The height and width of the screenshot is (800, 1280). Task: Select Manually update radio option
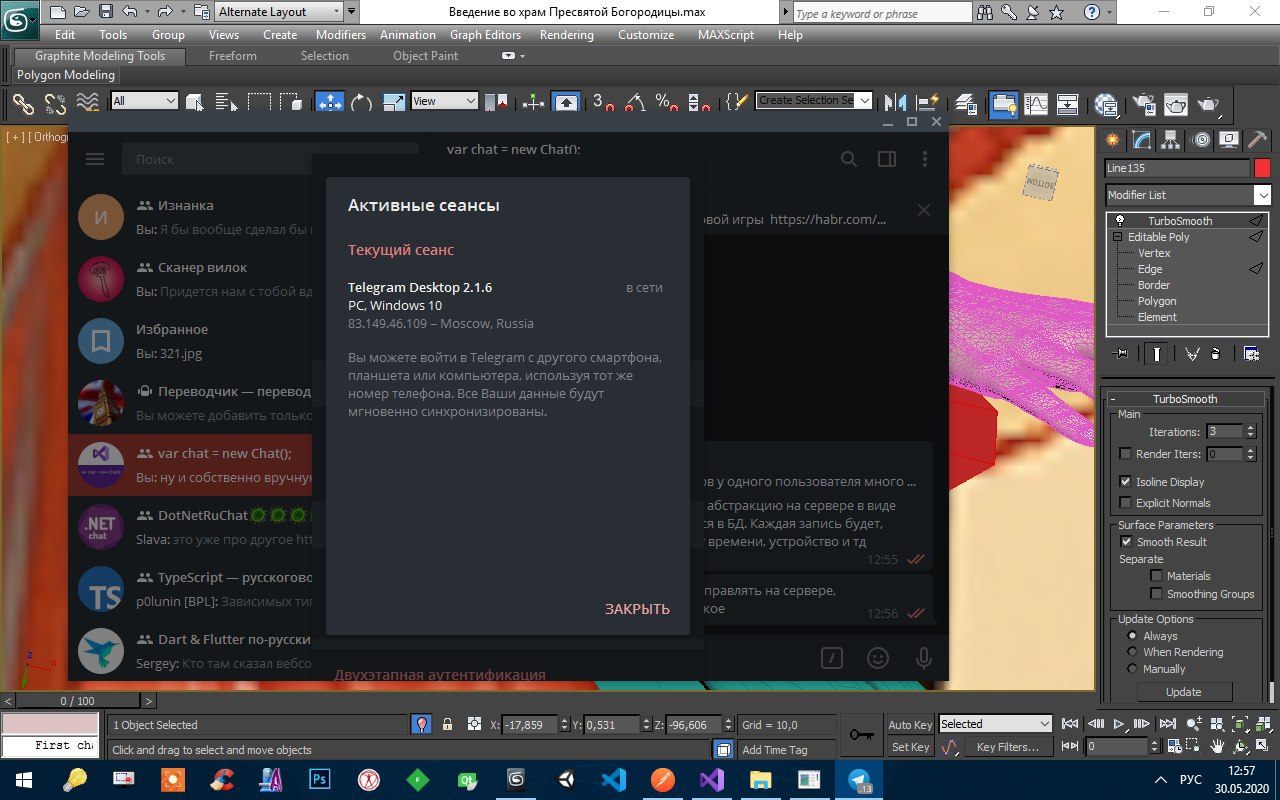pos(1132,669)
